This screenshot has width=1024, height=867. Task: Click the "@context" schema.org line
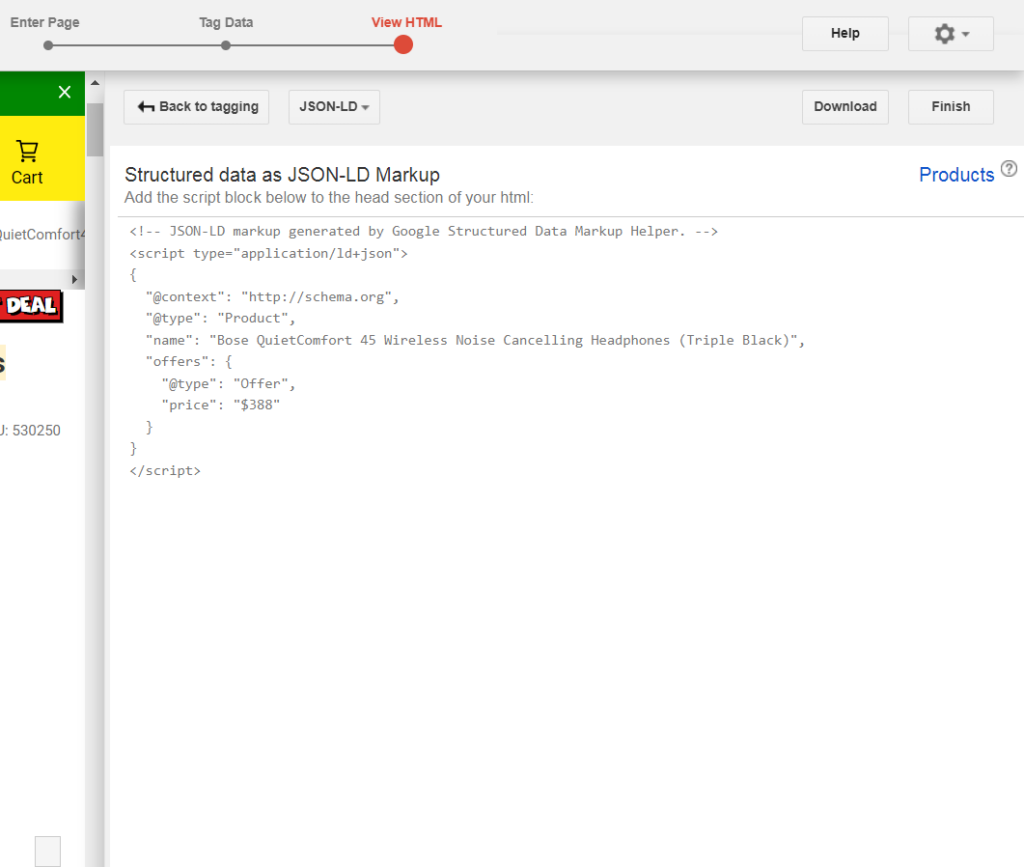pyautogui.click(x=272, y=297)
